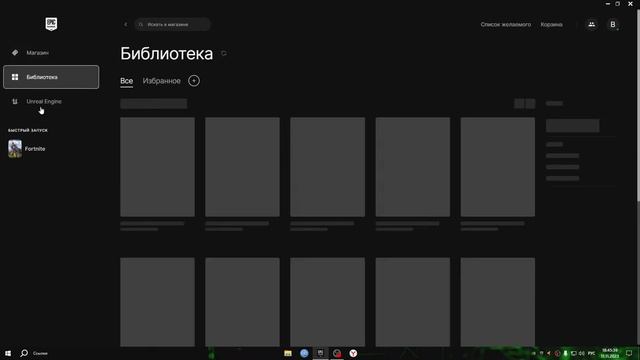Image resolution: width=640 pixels, height=360 pixels.
Task: Open Yandex Browser from the taskbar
Action: pyautogui.click(x=353, y=353)
